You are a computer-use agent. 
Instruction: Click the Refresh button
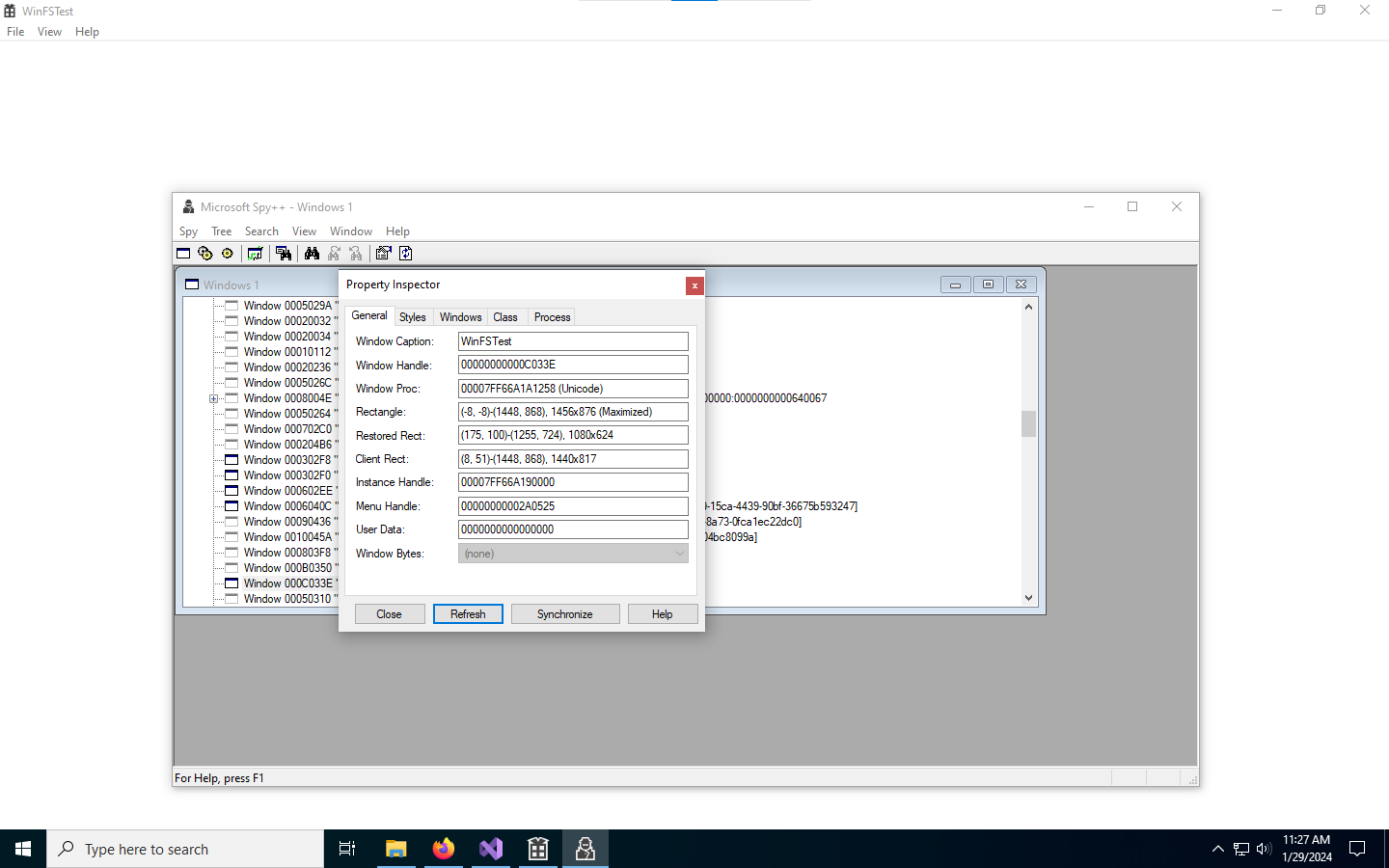[x=468, y=614]
